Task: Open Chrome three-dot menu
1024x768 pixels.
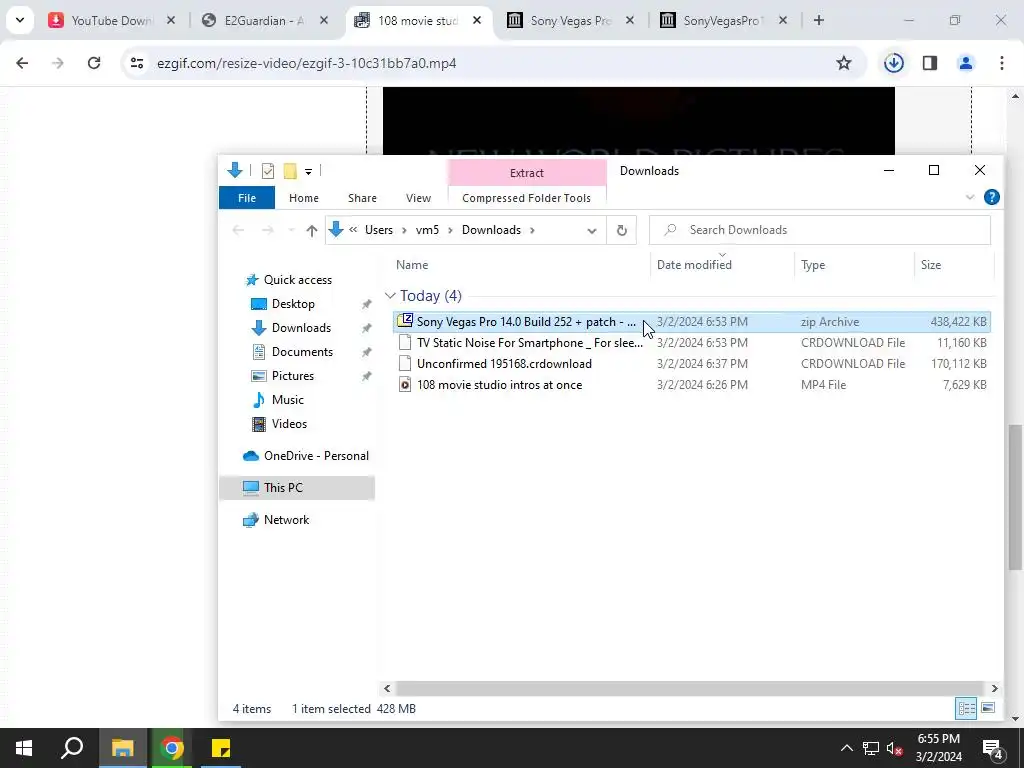Action: pyautogui.click(x=1002, y=63)
